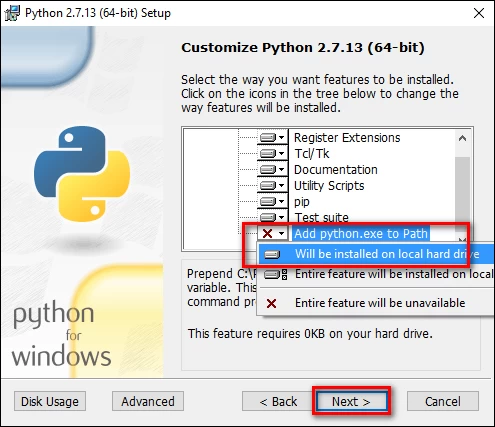
Task: Click the drive icon next to pip
Action: 268,201
